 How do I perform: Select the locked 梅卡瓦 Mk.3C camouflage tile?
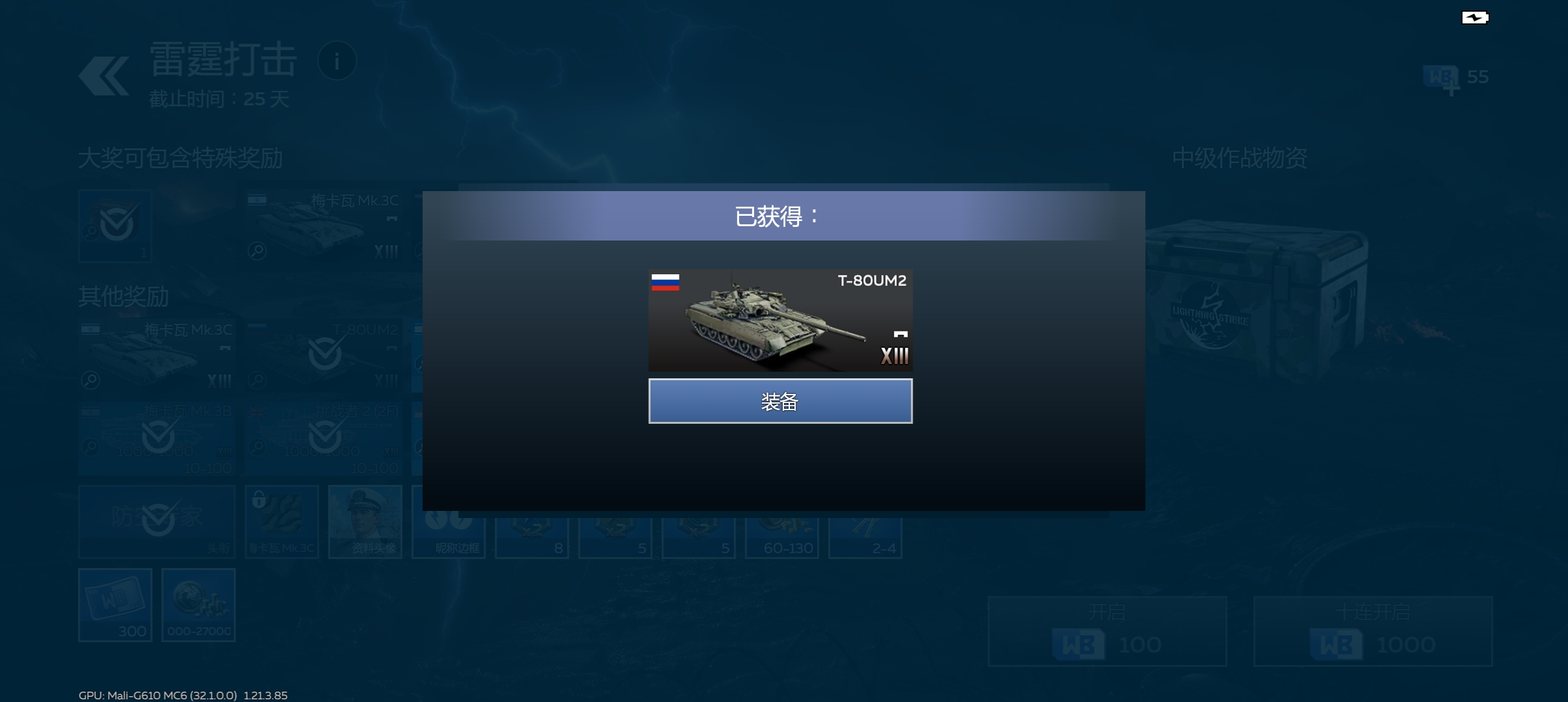click(282, 522)
